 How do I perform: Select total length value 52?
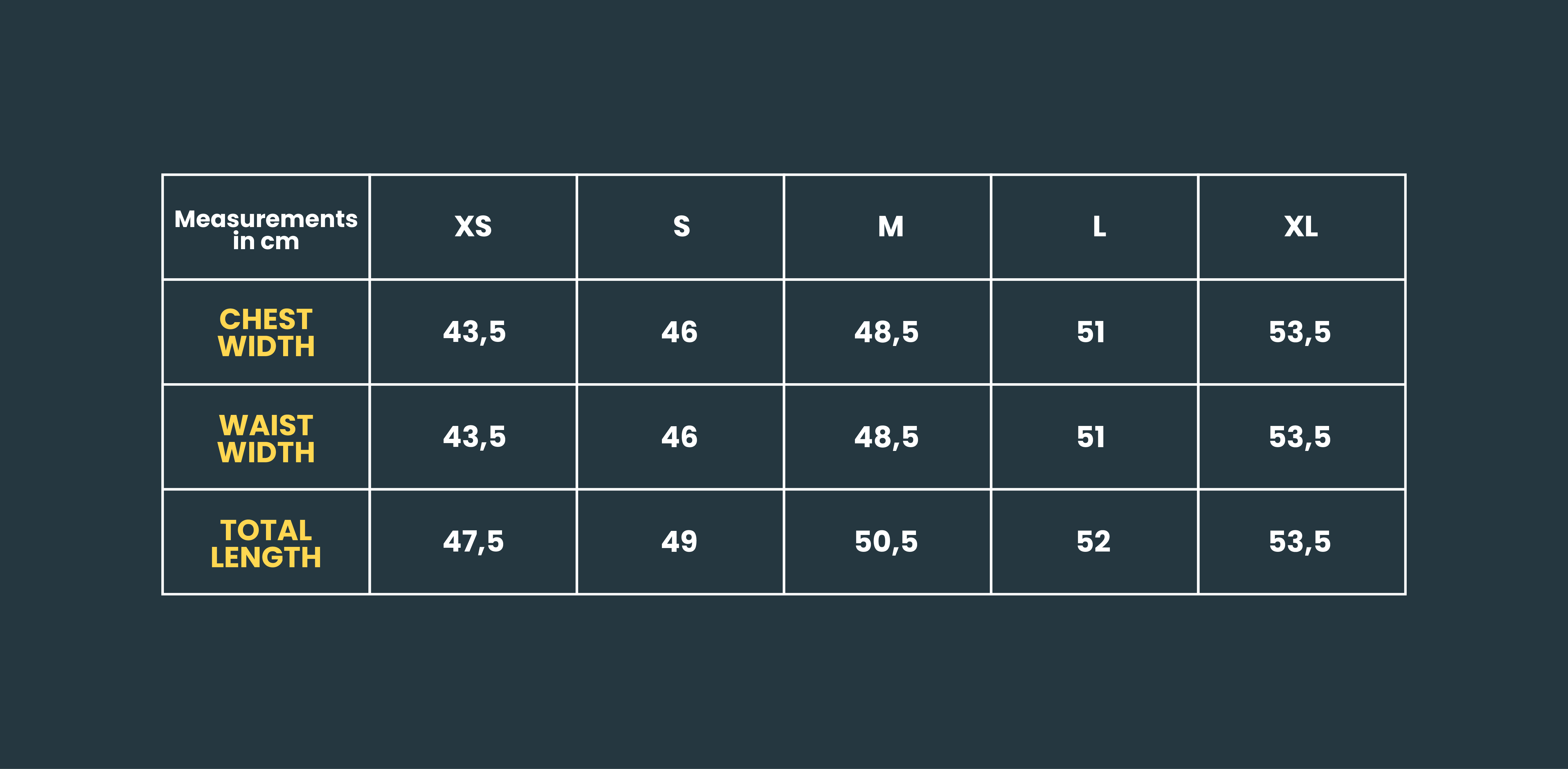1093,542
